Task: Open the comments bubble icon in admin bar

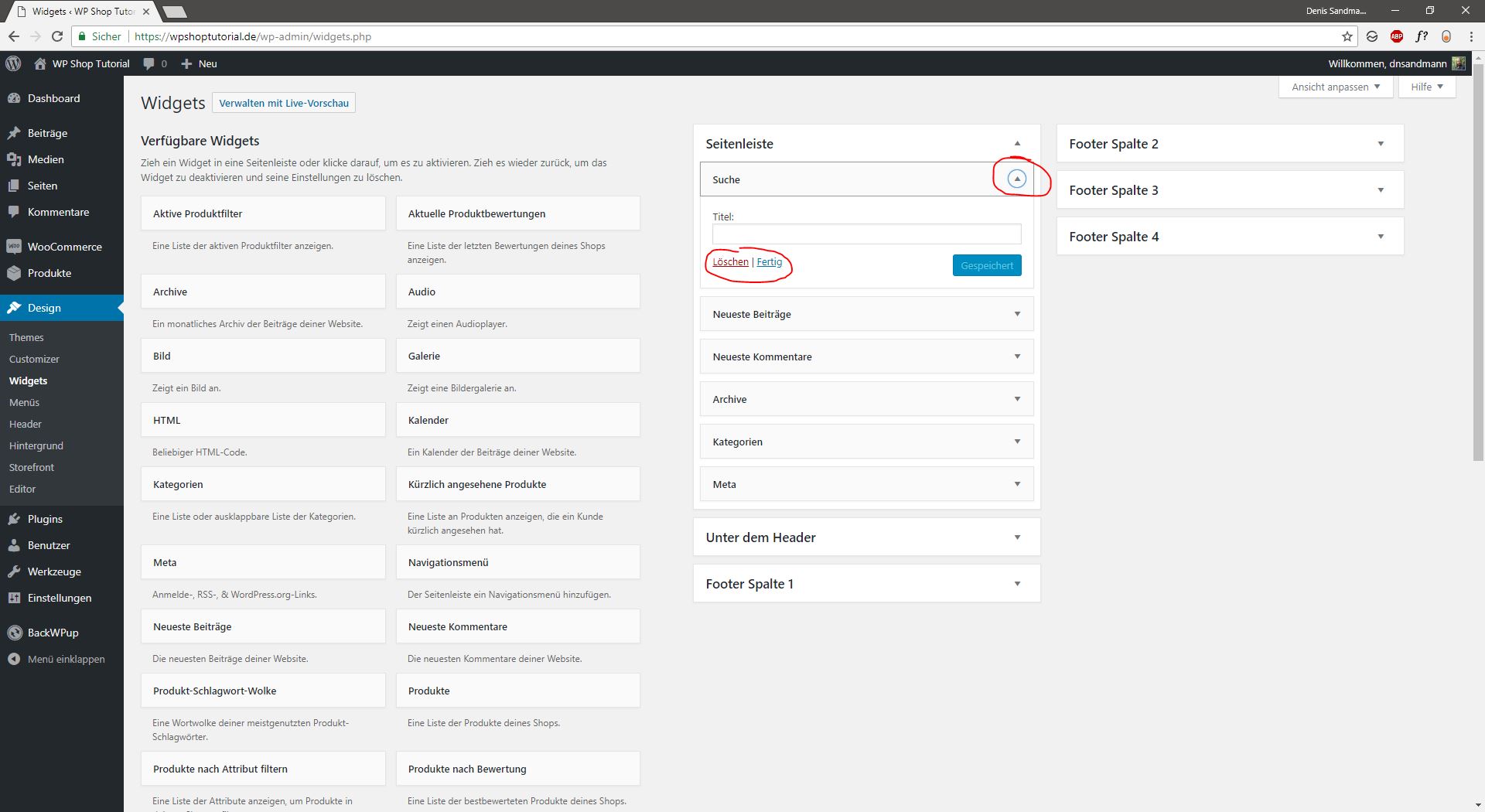Action: [149, 63]
